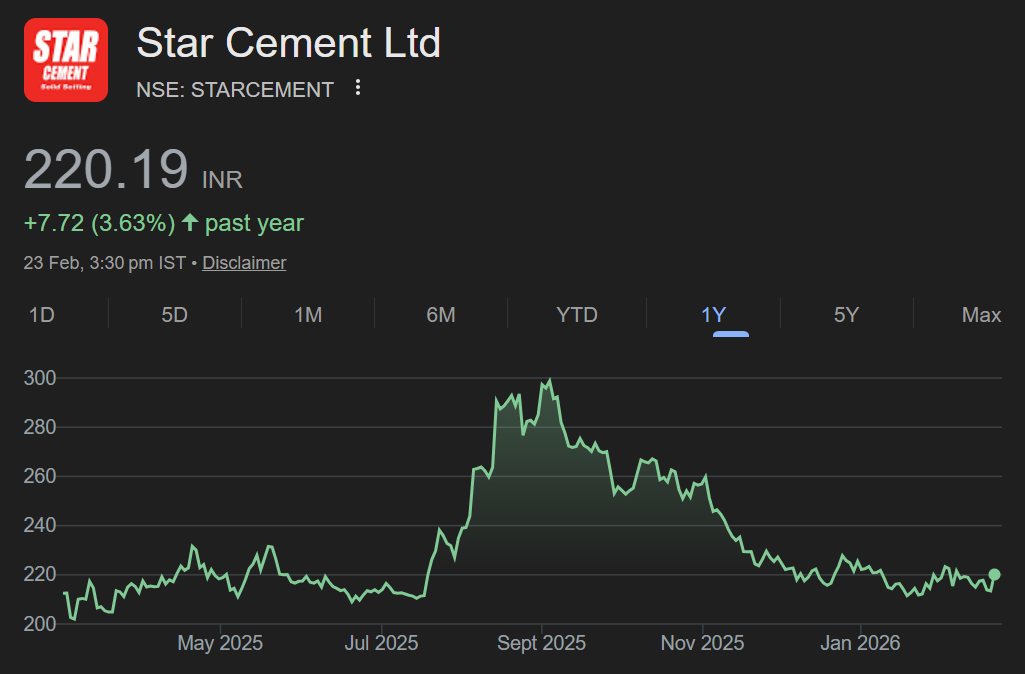Click the latest price dot on the chart
Screen dimensions: 1025x674
(993, 573)
